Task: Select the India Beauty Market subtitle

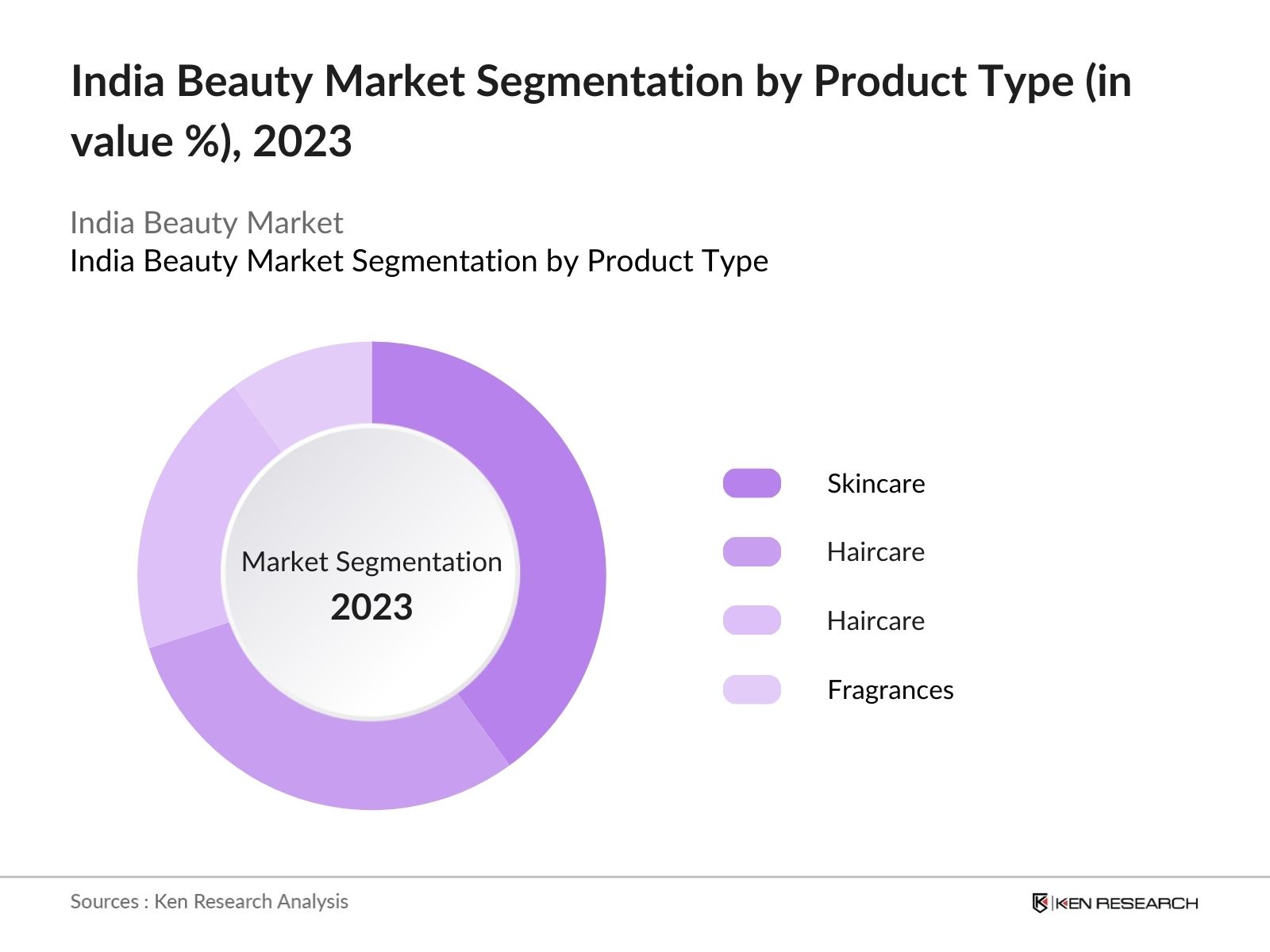Action: (x=206, y=223)
